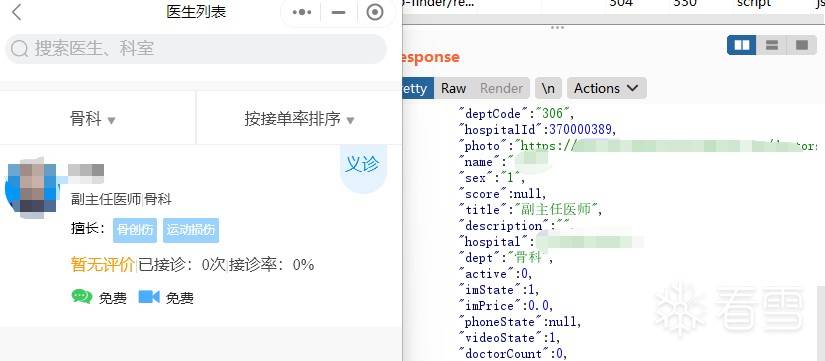Switch to the Raw response tab
The height and width of the screenshot is (361, 825).
pos(454,88)
